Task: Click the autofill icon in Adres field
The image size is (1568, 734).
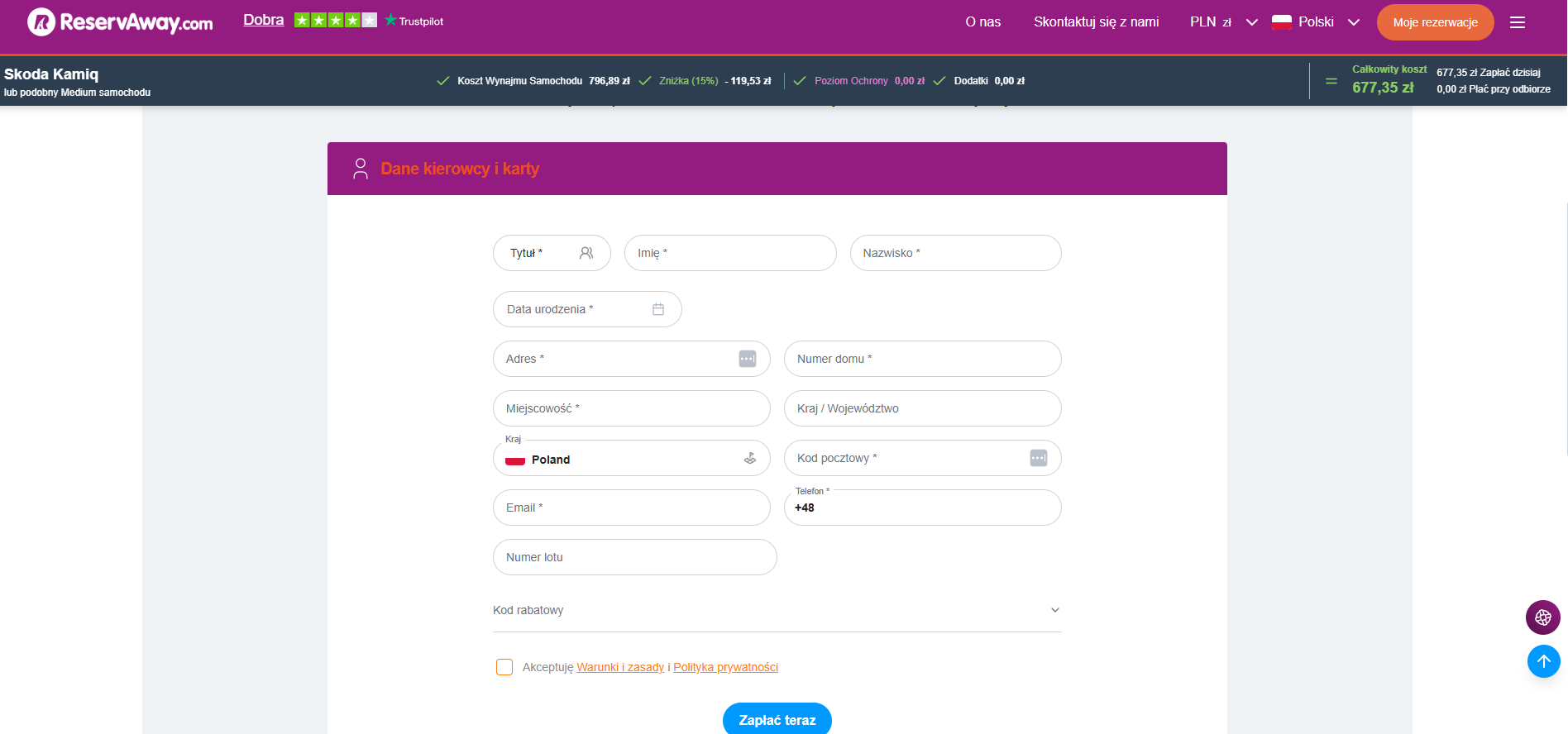Action: [748, 359]
